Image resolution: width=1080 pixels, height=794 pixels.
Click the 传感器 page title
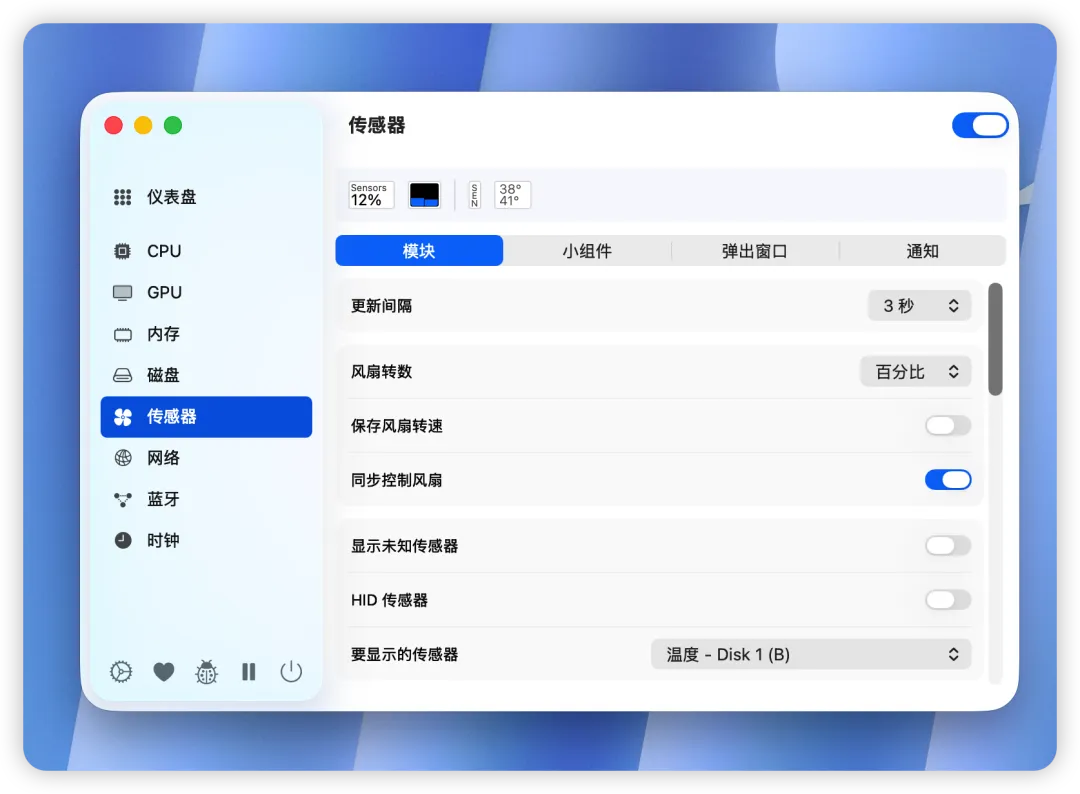[x=377, y=125]
